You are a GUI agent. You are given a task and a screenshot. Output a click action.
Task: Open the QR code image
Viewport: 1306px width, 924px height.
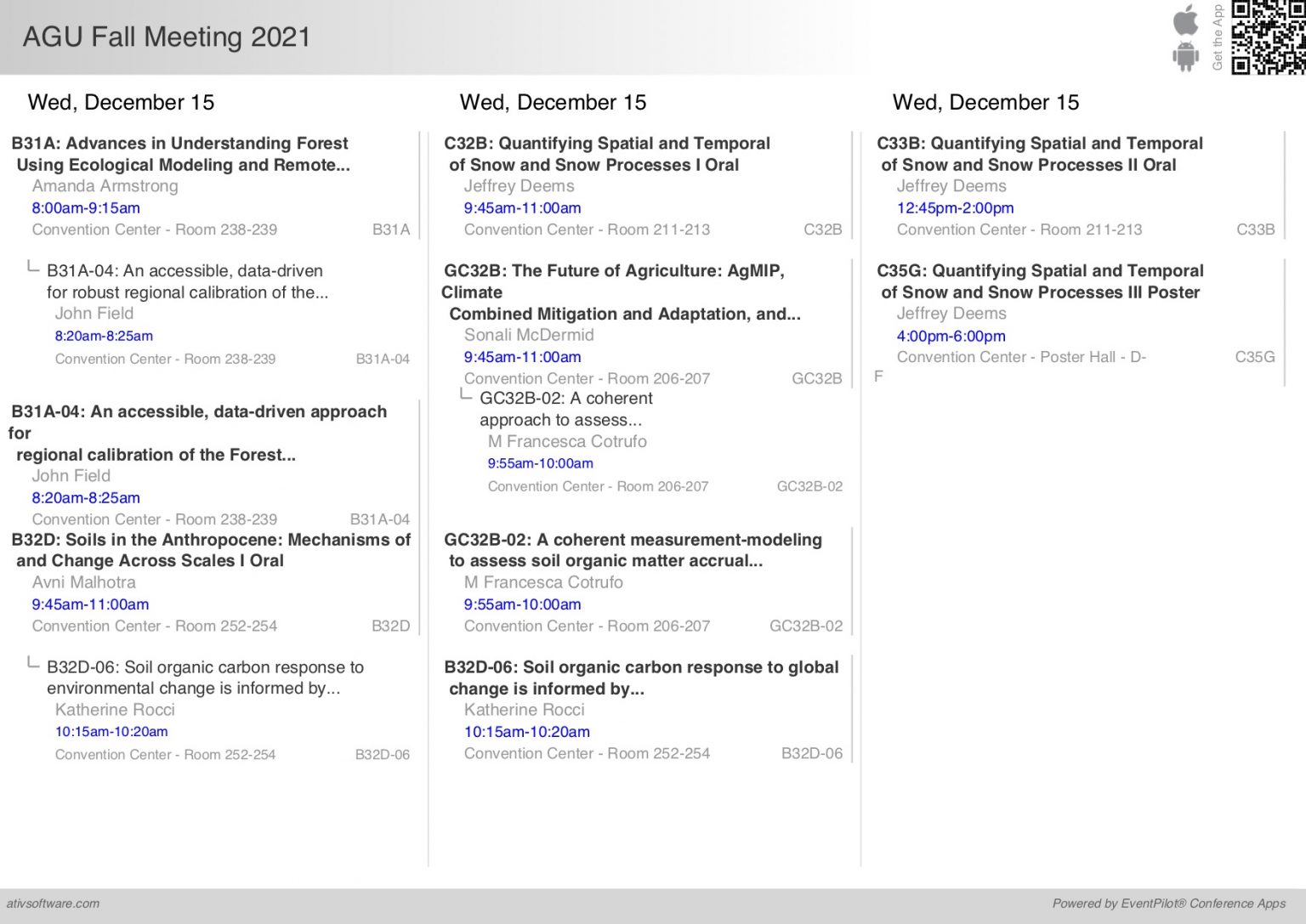click(1268, 37)
